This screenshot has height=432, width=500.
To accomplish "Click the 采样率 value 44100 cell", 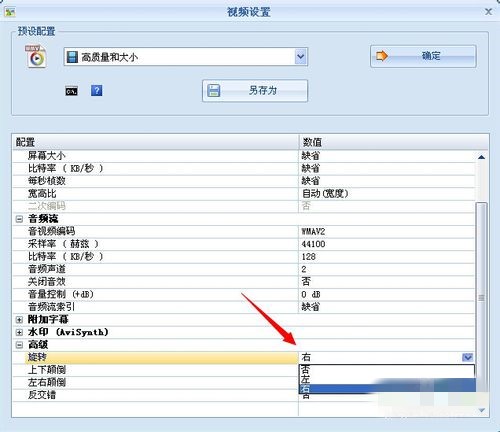I will pyautogui.click(x=387, y=244).
